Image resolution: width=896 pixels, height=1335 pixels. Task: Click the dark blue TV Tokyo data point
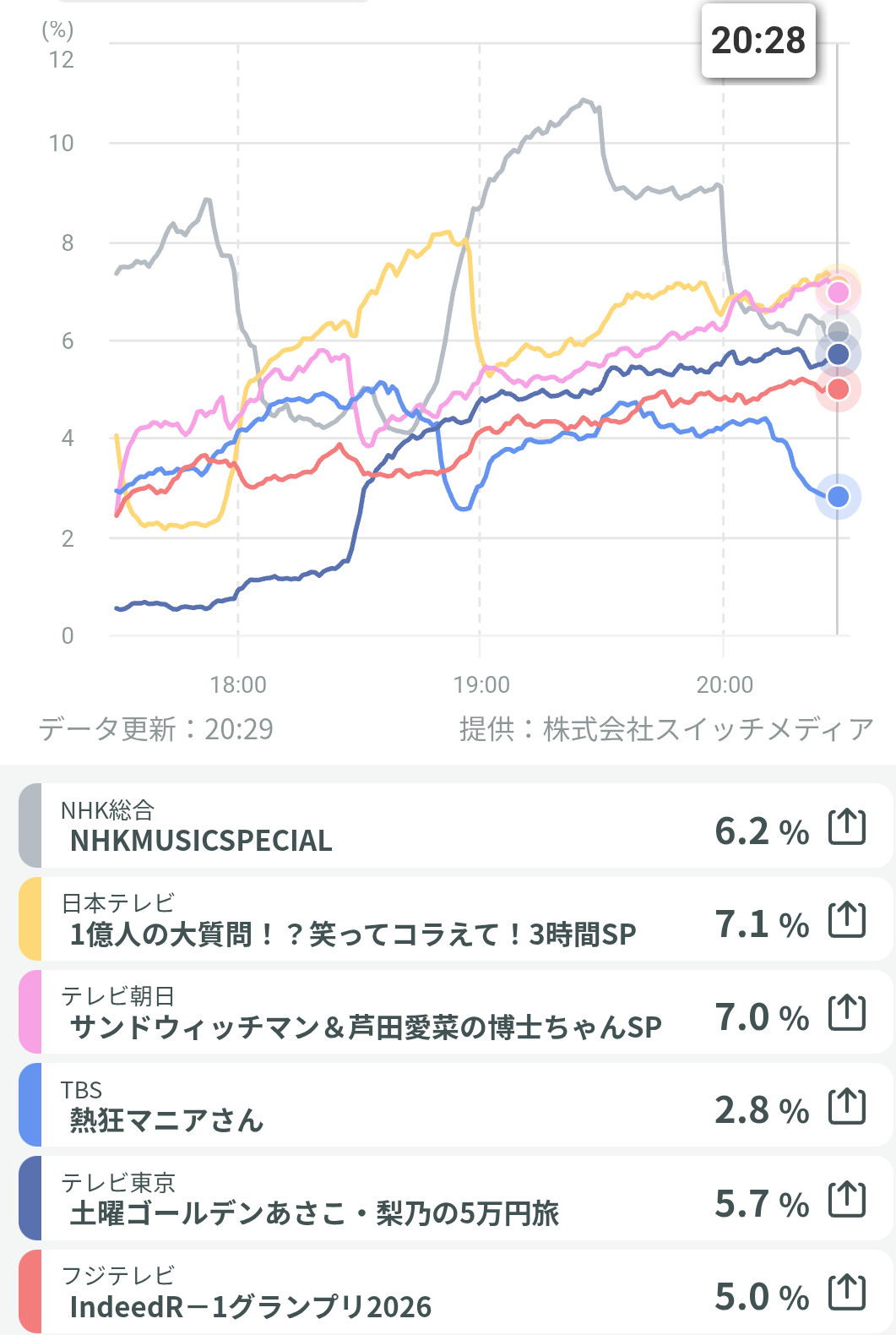(x=838, y=355)
